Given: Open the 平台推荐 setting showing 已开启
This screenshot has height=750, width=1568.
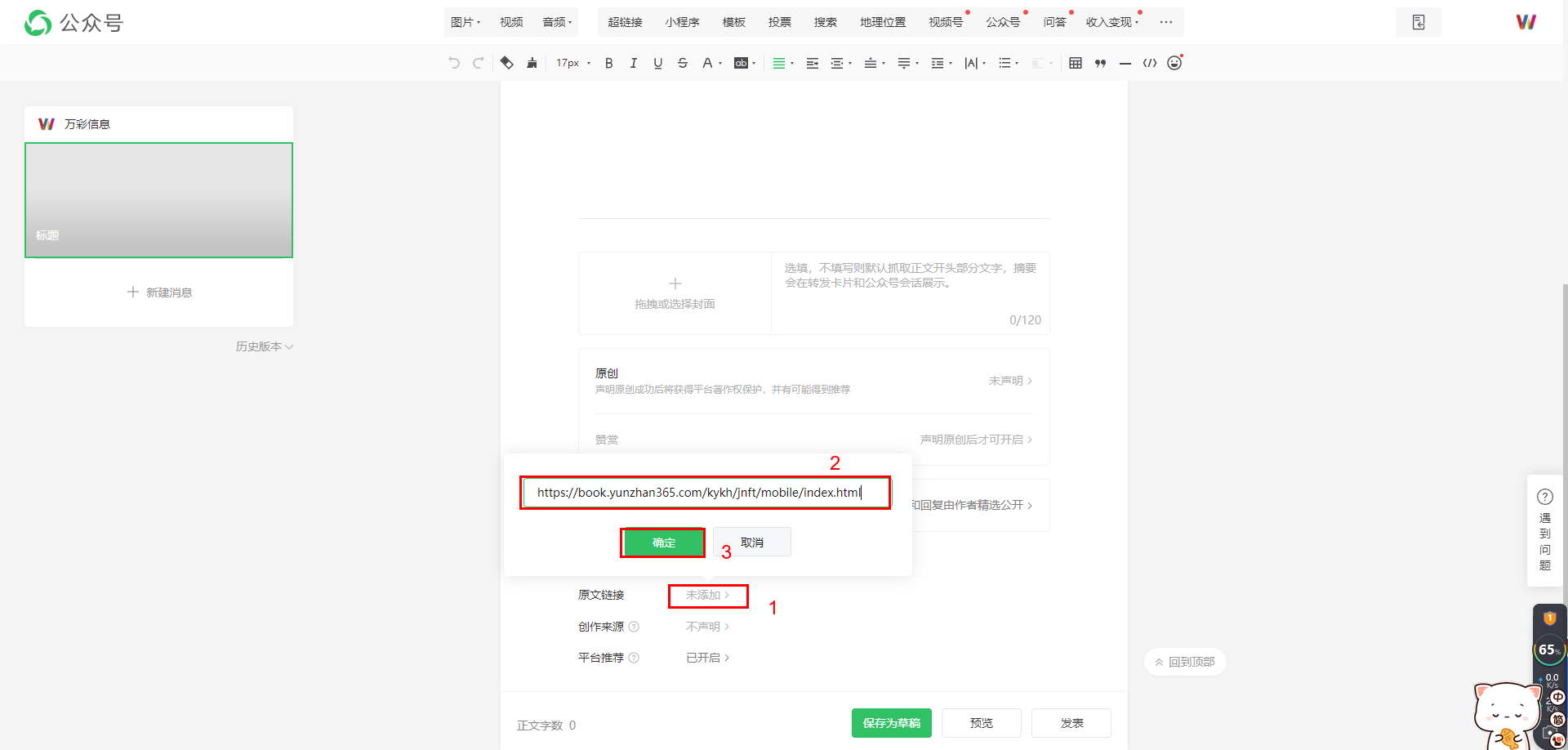Looking at the screenshot, I should click(x=707, y=658).
